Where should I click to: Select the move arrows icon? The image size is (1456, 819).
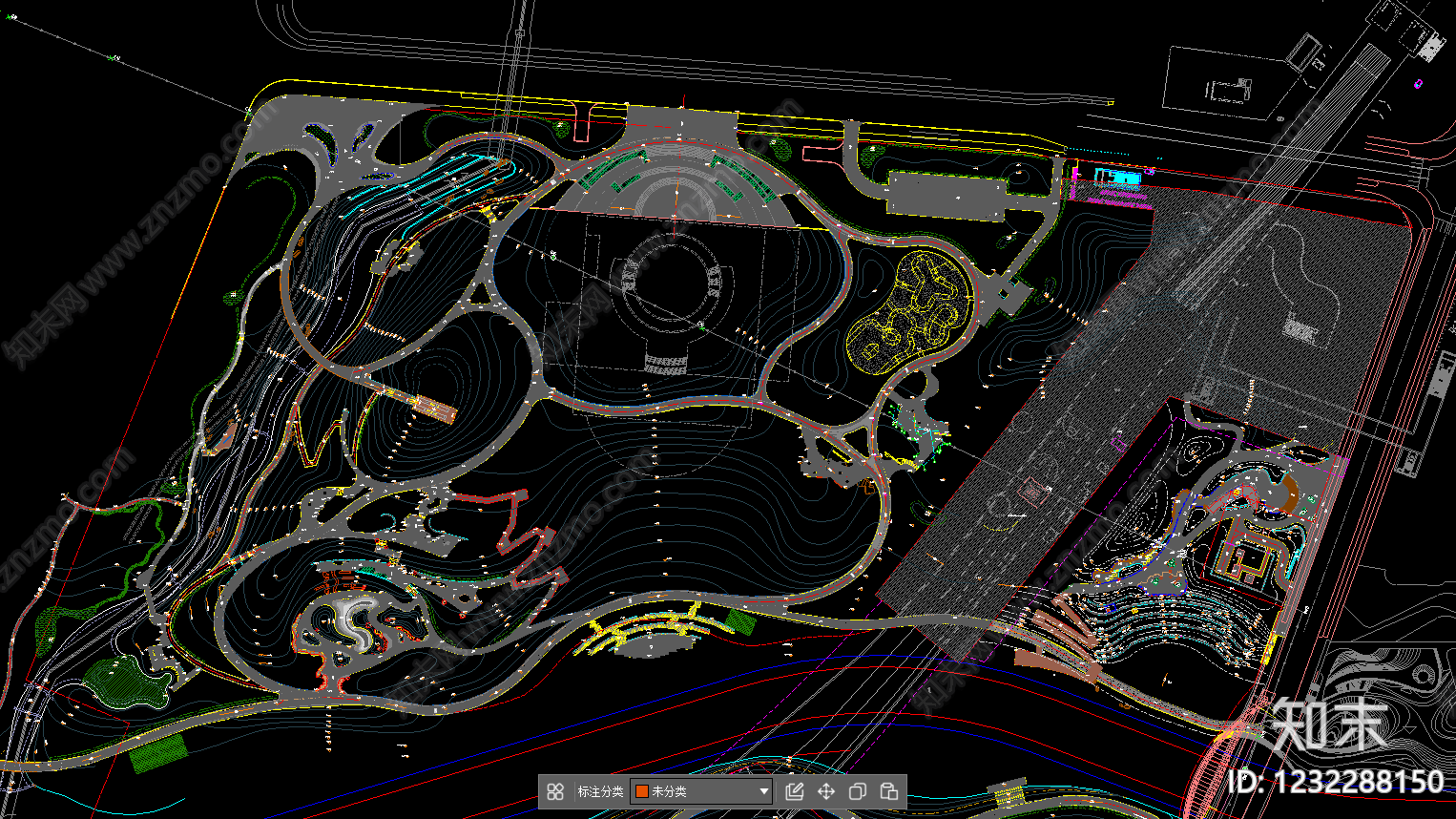[x=826, y=791]
